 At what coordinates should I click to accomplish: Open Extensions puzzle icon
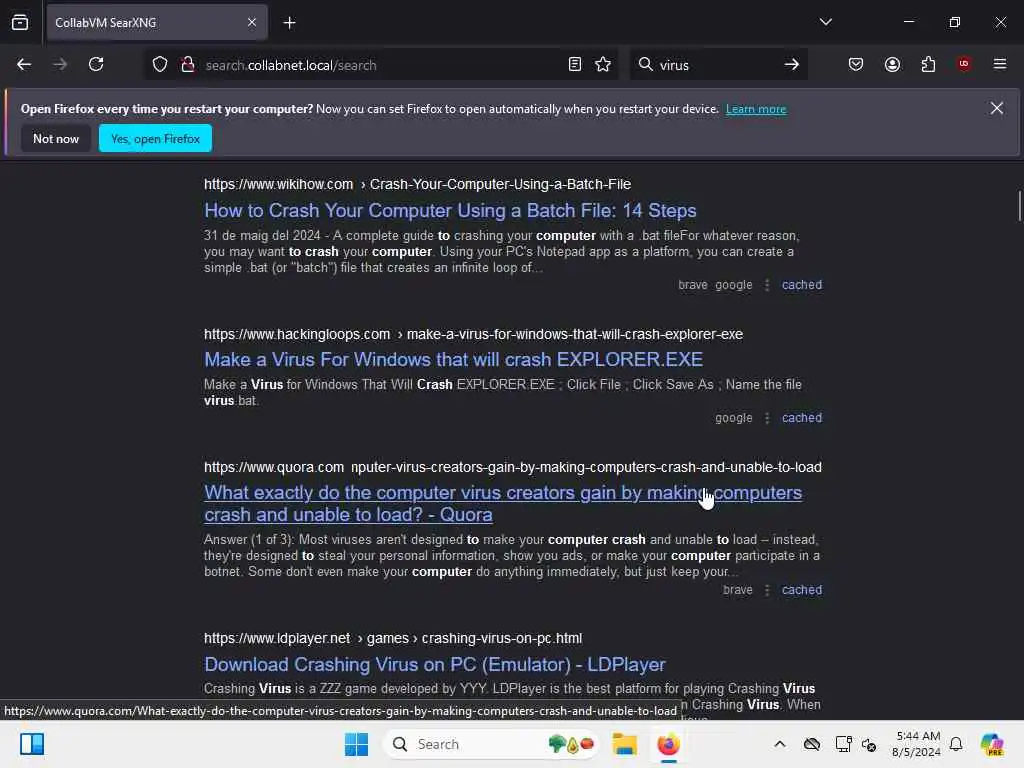(x=928, y=65)
